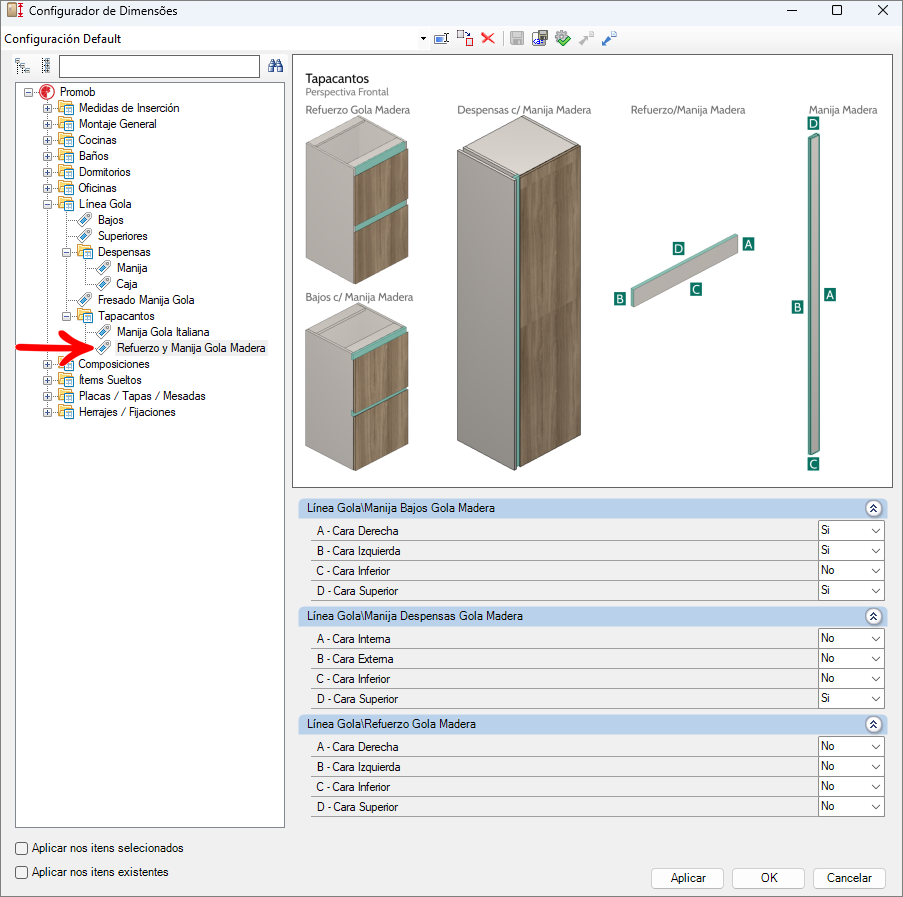This screenshot has width=903, height=897.
Task: Click the Composiciones tree label
Action: coord(114,364)
